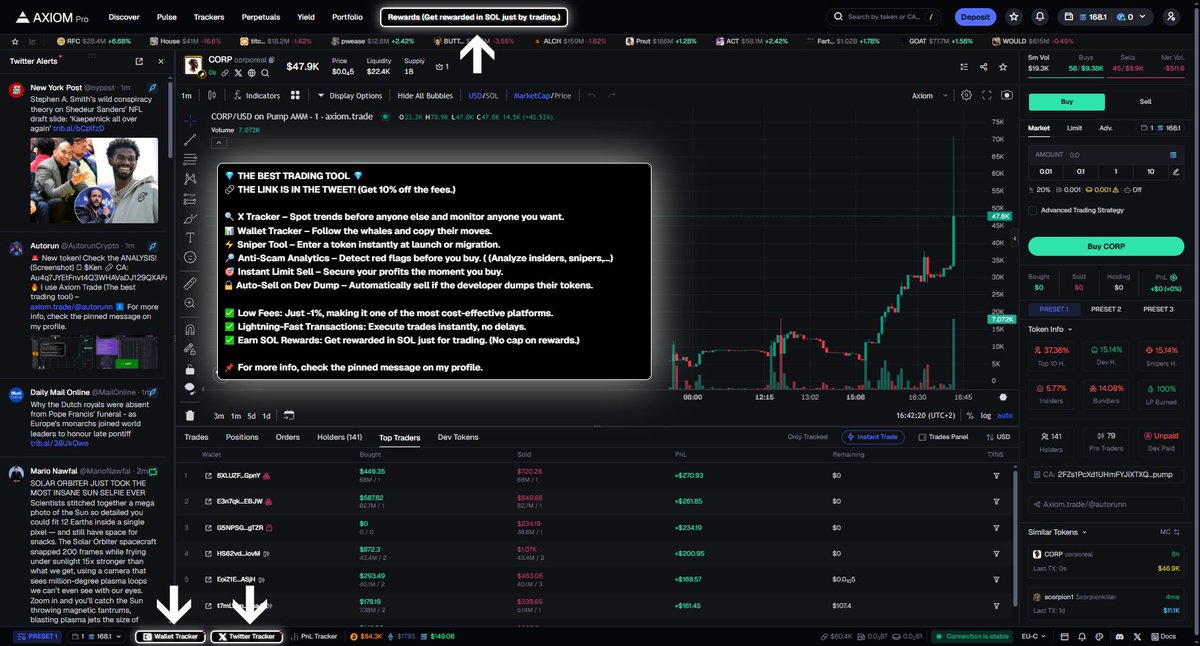
Task: Toggle Only Tracked filter
Action: (x=809, y=437)
